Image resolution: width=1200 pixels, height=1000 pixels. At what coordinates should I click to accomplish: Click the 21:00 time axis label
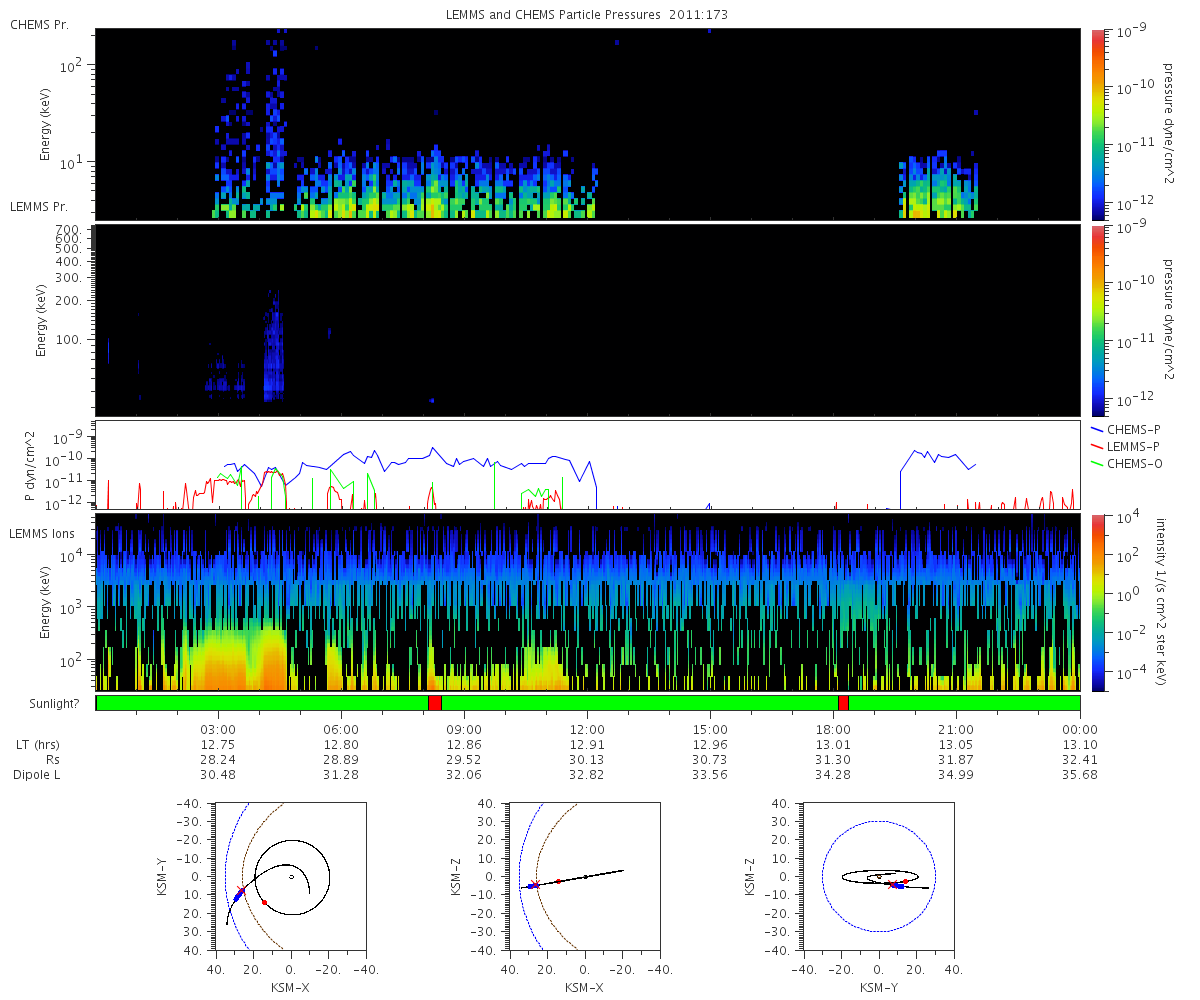[x=956, y=730]
